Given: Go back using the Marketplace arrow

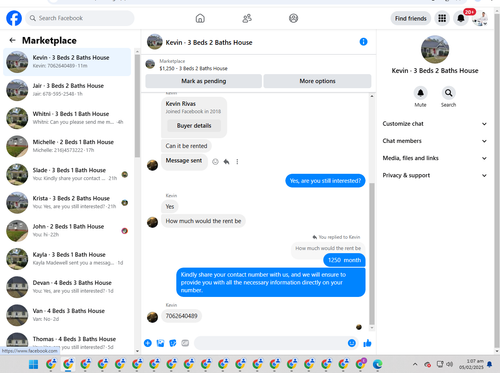Looking at the screenshot, I should [13, 40].
